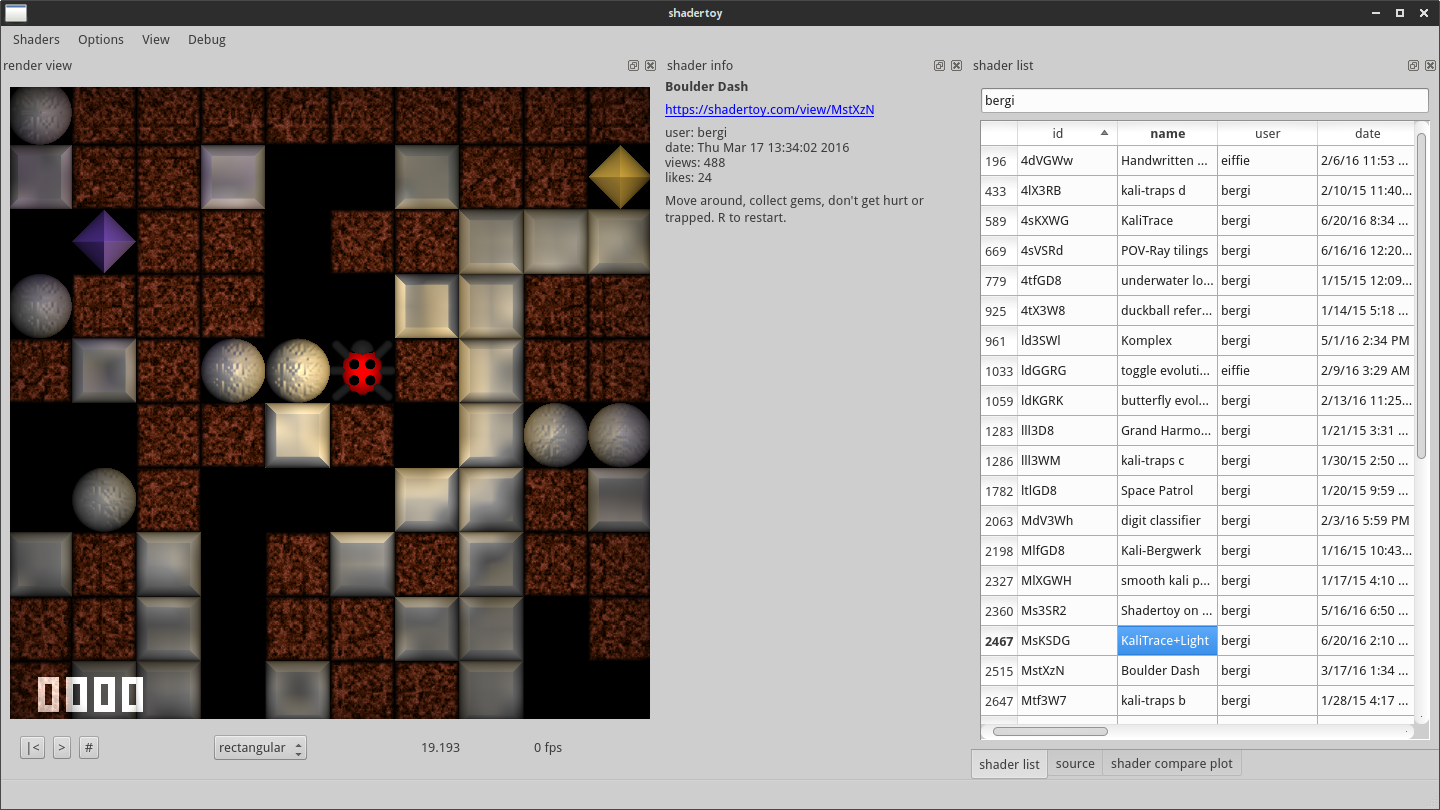Select the Komplex shader
The image size is (1440, 810).
click(1167, 340)
